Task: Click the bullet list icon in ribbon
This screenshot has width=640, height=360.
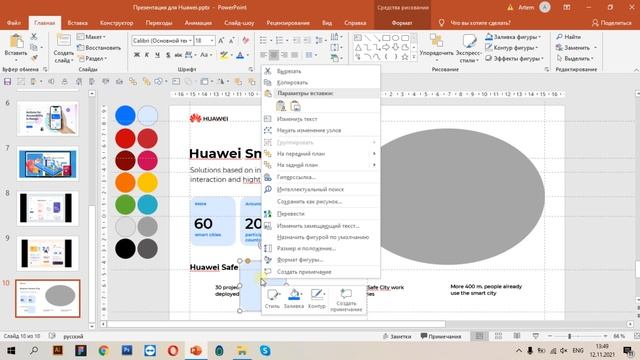Action: [x=263, y=40]
